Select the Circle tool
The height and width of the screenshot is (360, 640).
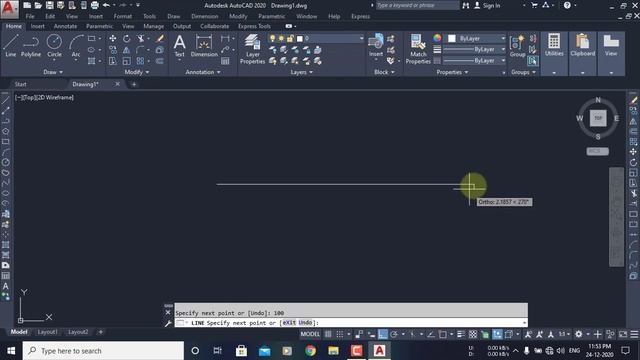pyautogui.click(x=54, y=46)
